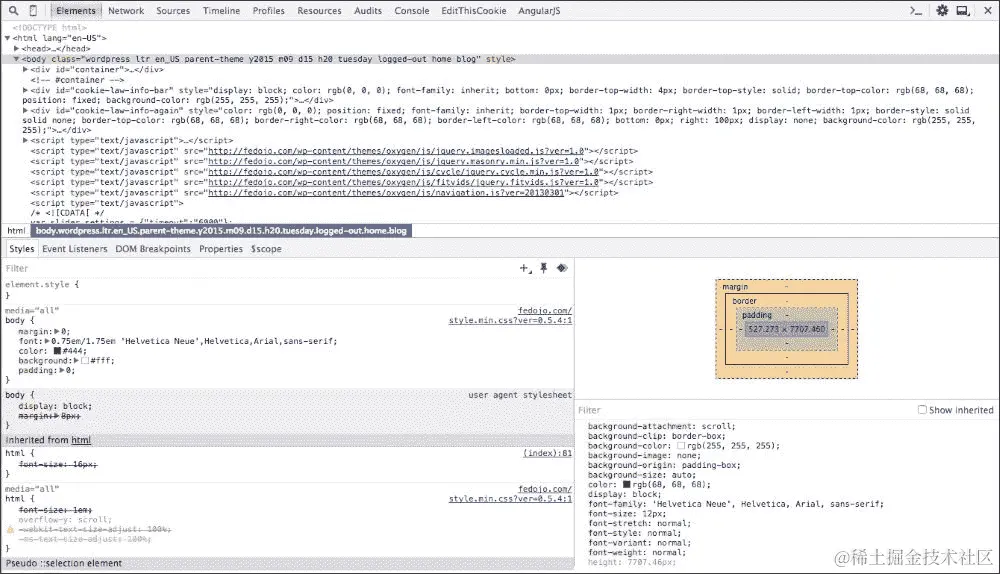Screen dimensions: 1000x574
Task: Toggle device mode phone icon
Action: [x=33, y=10]
